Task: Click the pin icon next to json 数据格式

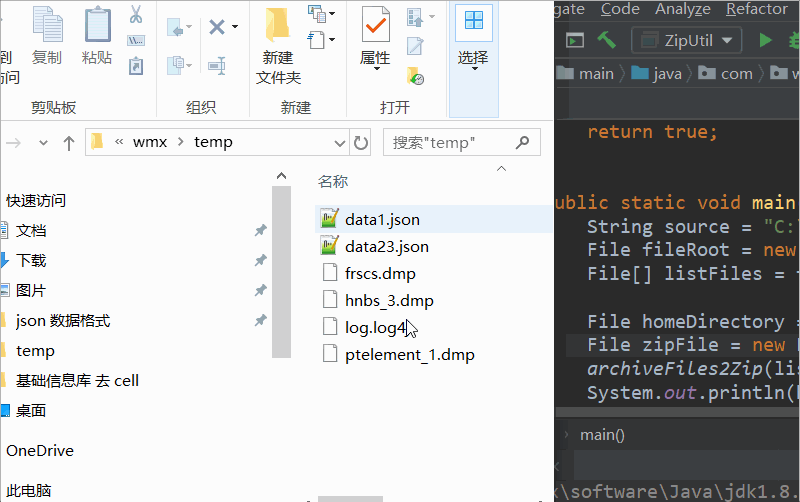Action: (x=261, y=320)
